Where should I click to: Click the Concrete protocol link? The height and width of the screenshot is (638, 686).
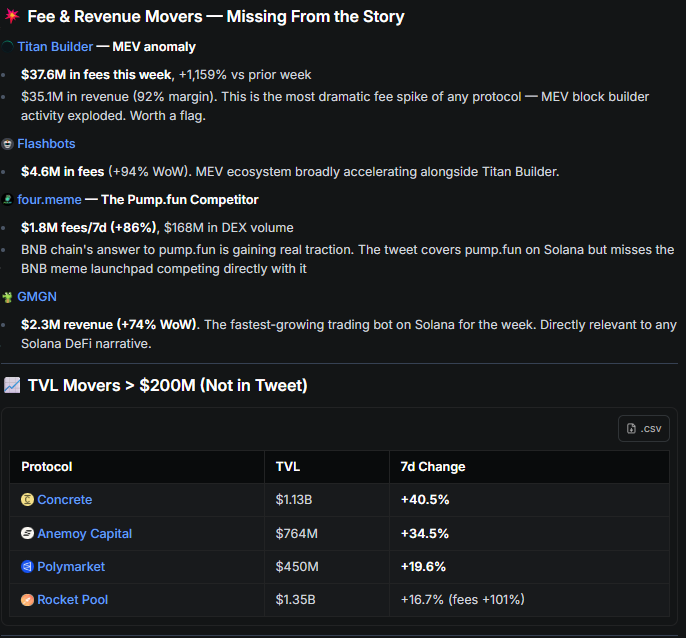pyautogui.click(x=65, y=500)
